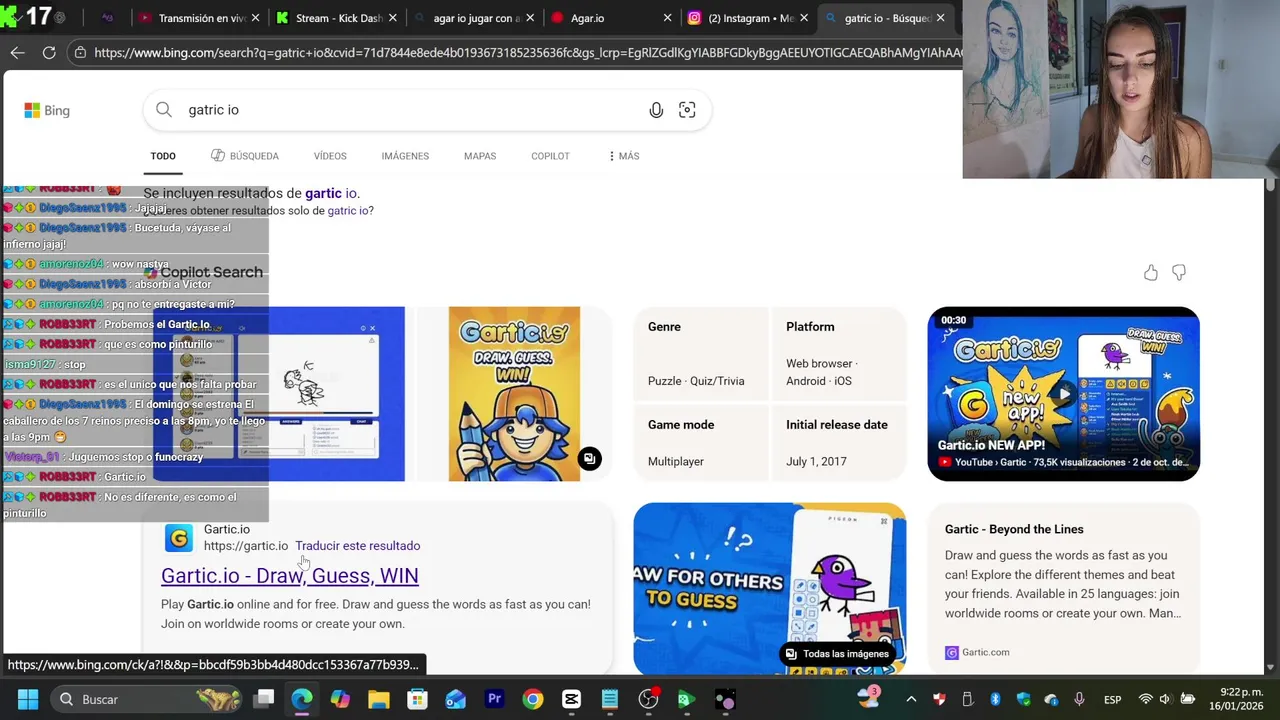Close the Agar.io browser tab
The width and height of the screenshot is (1280, 720).
(x=667, y=18)
